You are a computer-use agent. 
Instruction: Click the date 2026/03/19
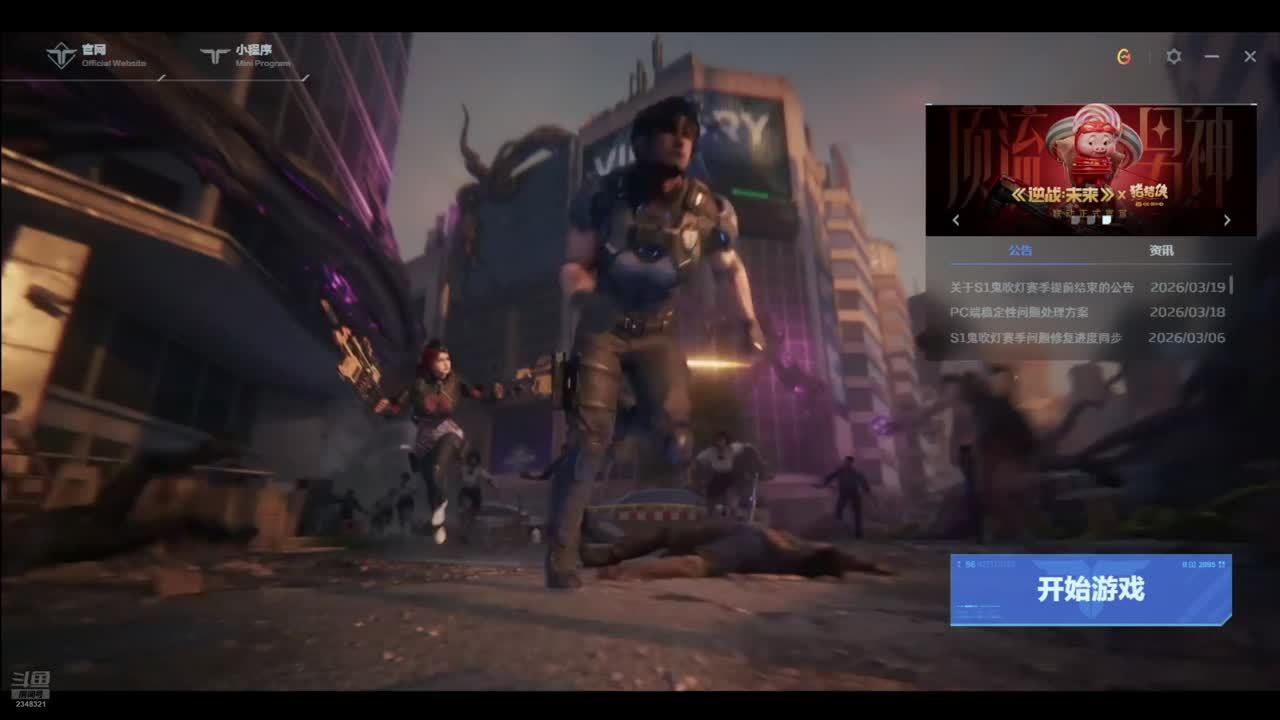point(1187,288)
